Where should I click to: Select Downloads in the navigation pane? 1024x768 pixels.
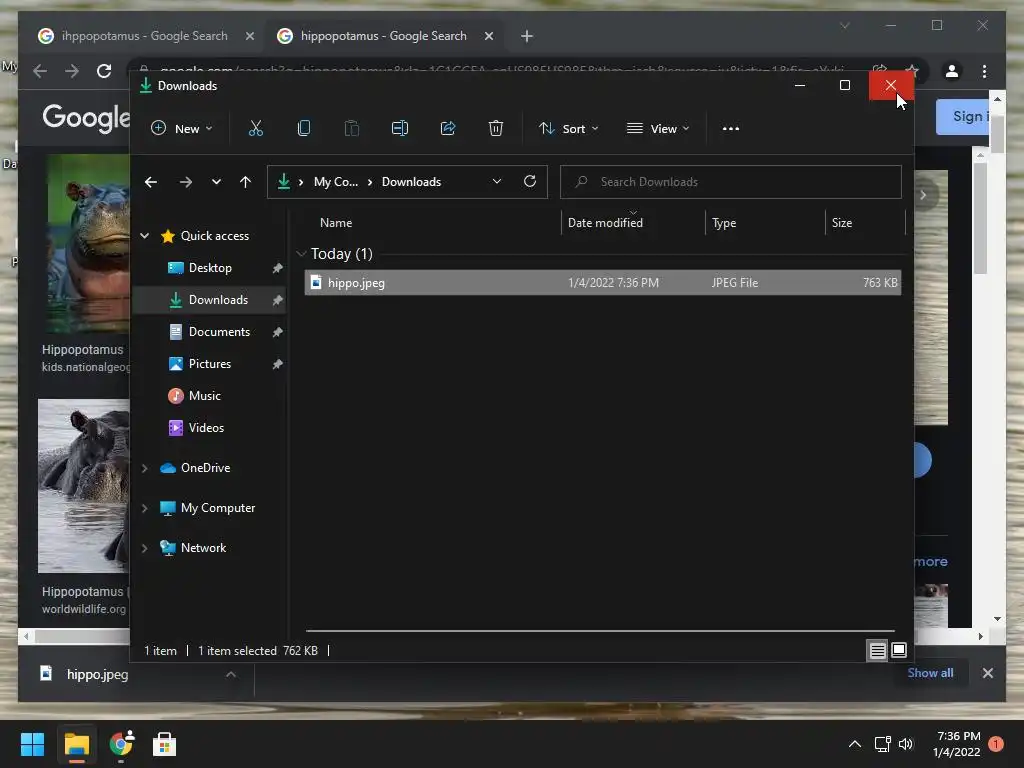click(210, 300)
